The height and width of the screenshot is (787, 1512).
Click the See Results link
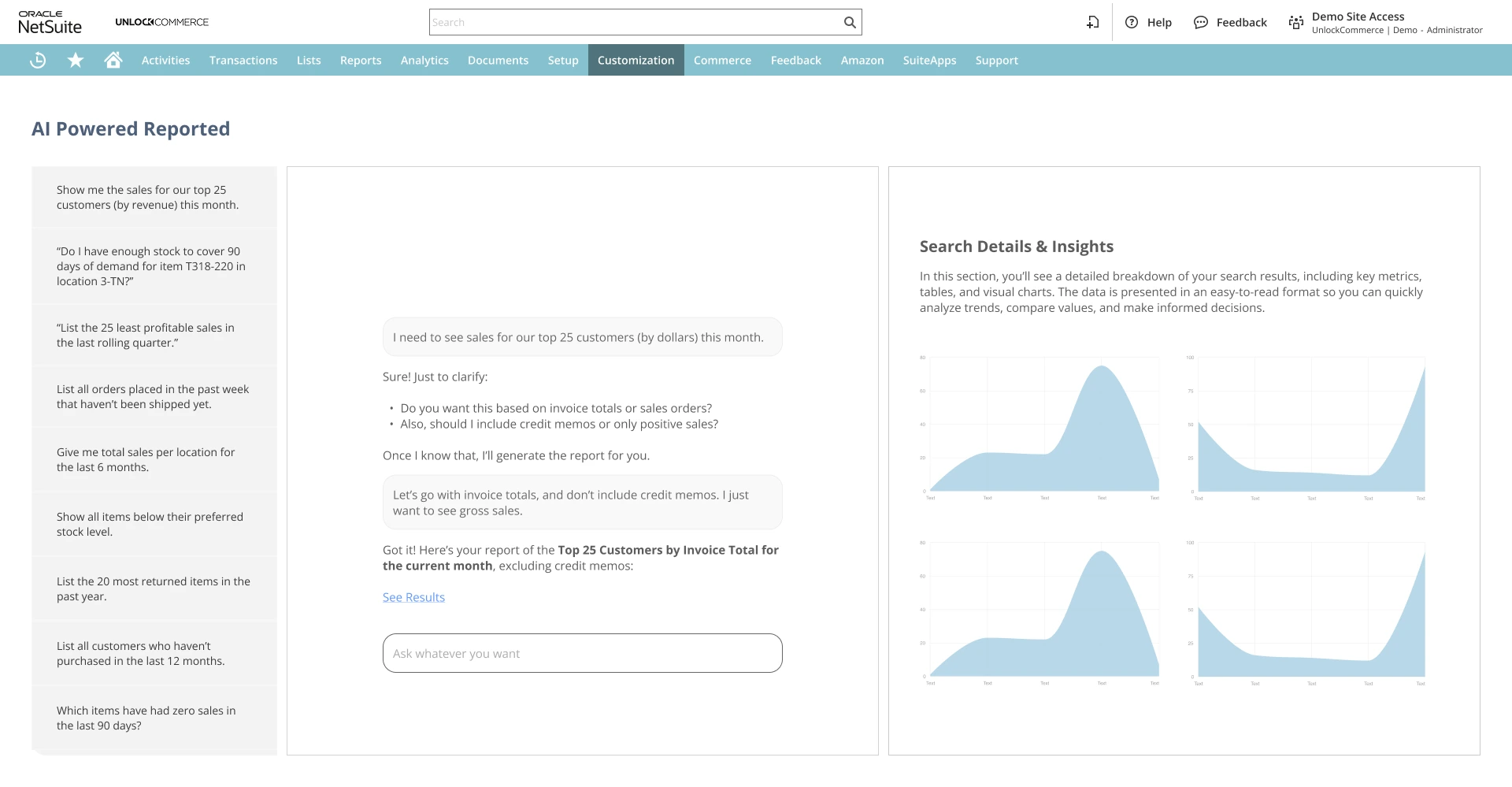(x=413, y=598)
